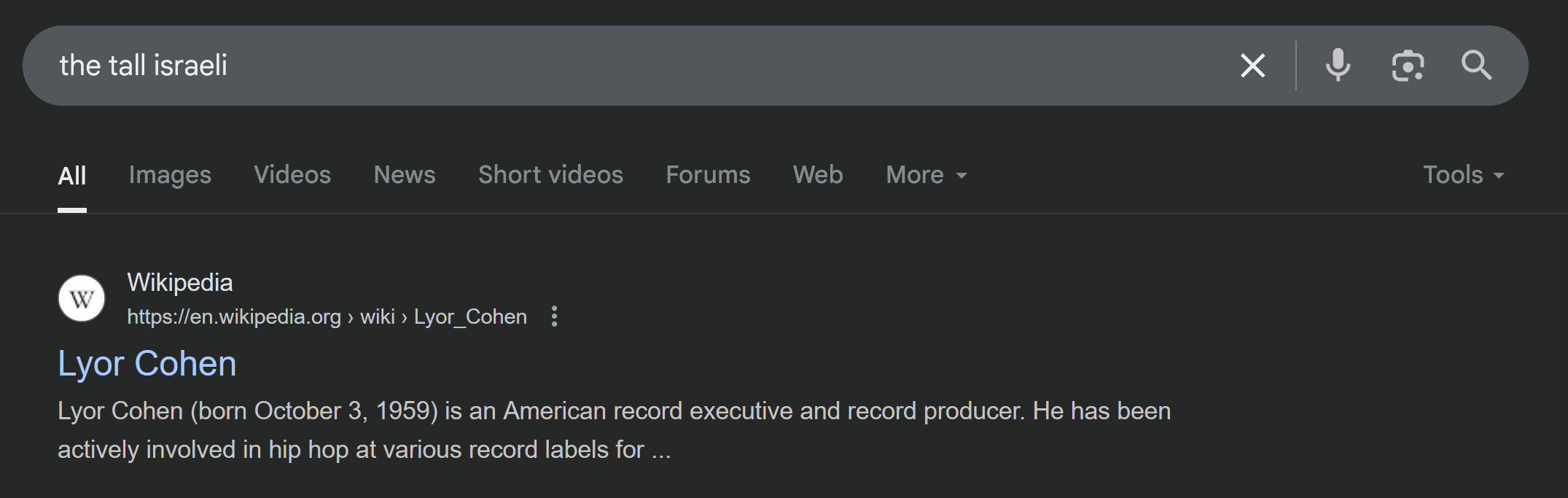The height and width of the screenshot is (498, 1568).
Task: Expand the More dropdown
Action: 927,175
